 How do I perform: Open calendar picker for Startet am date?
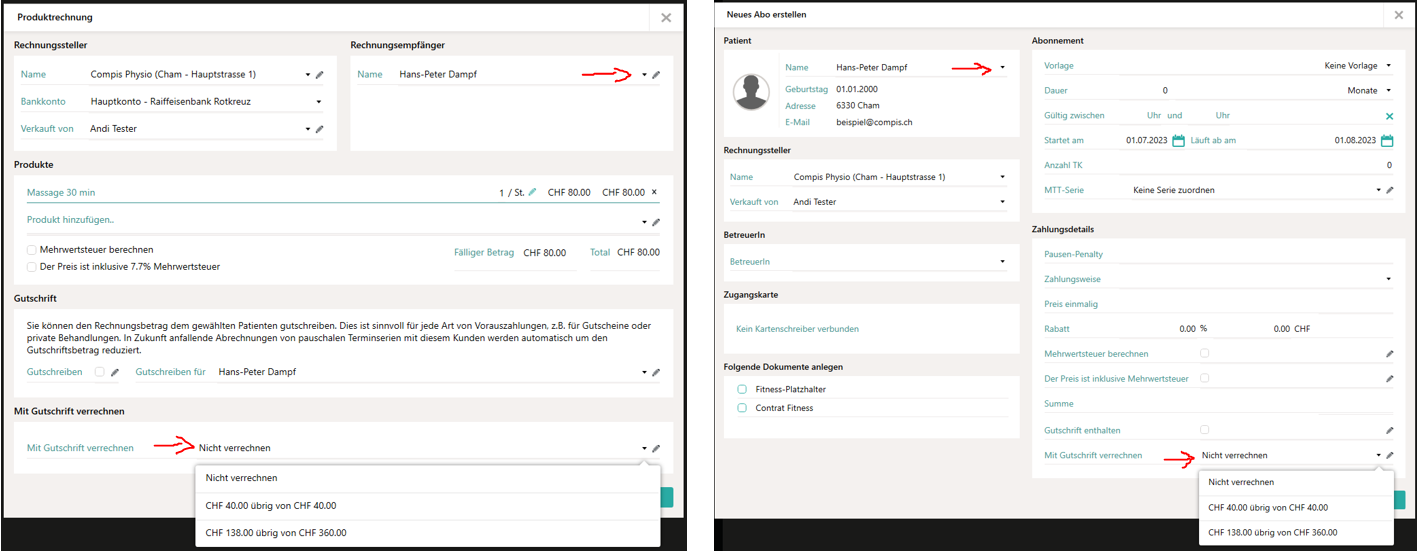[x=1178, y=141]
